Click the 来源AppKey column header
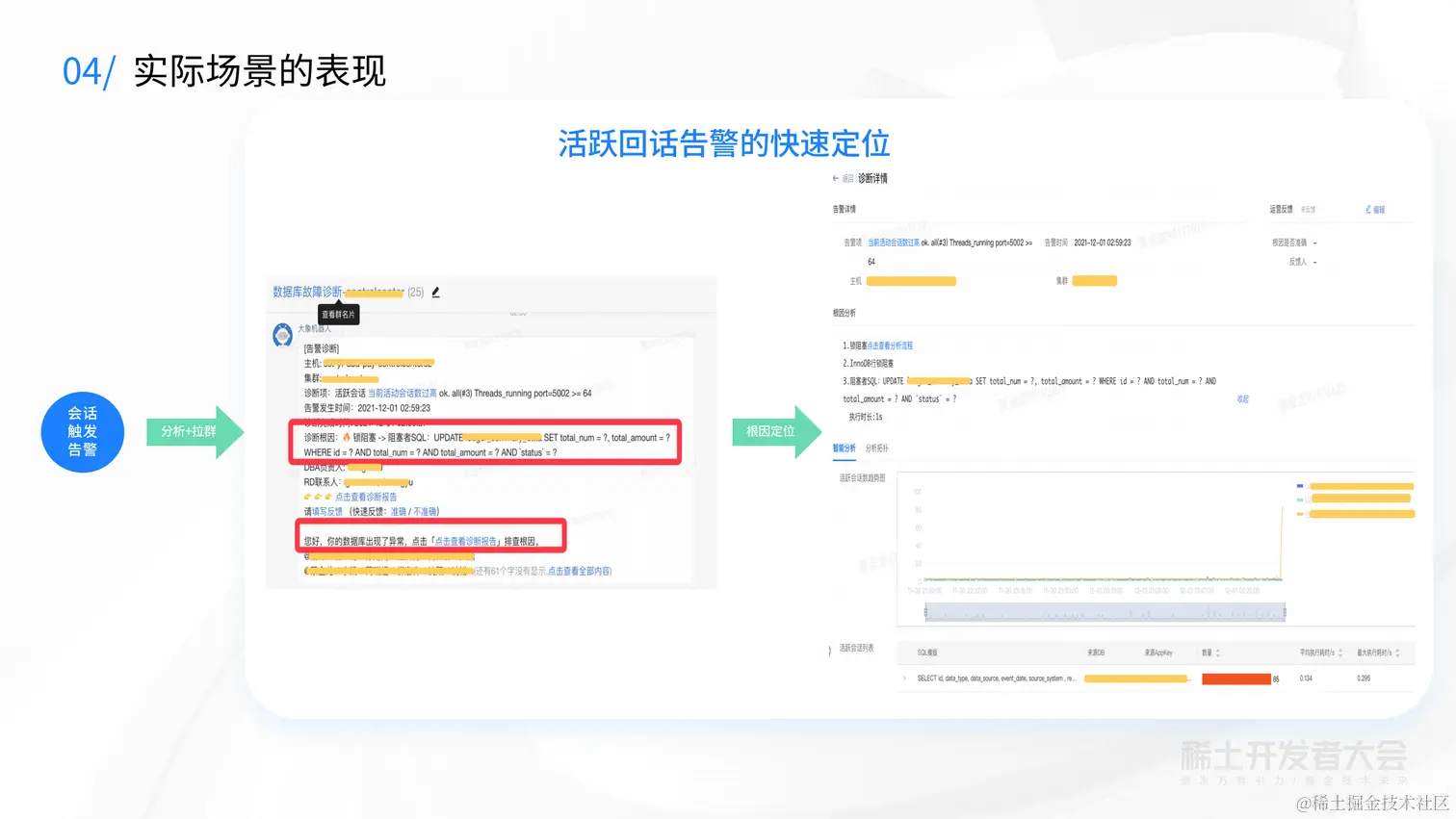 point(1158,653)
